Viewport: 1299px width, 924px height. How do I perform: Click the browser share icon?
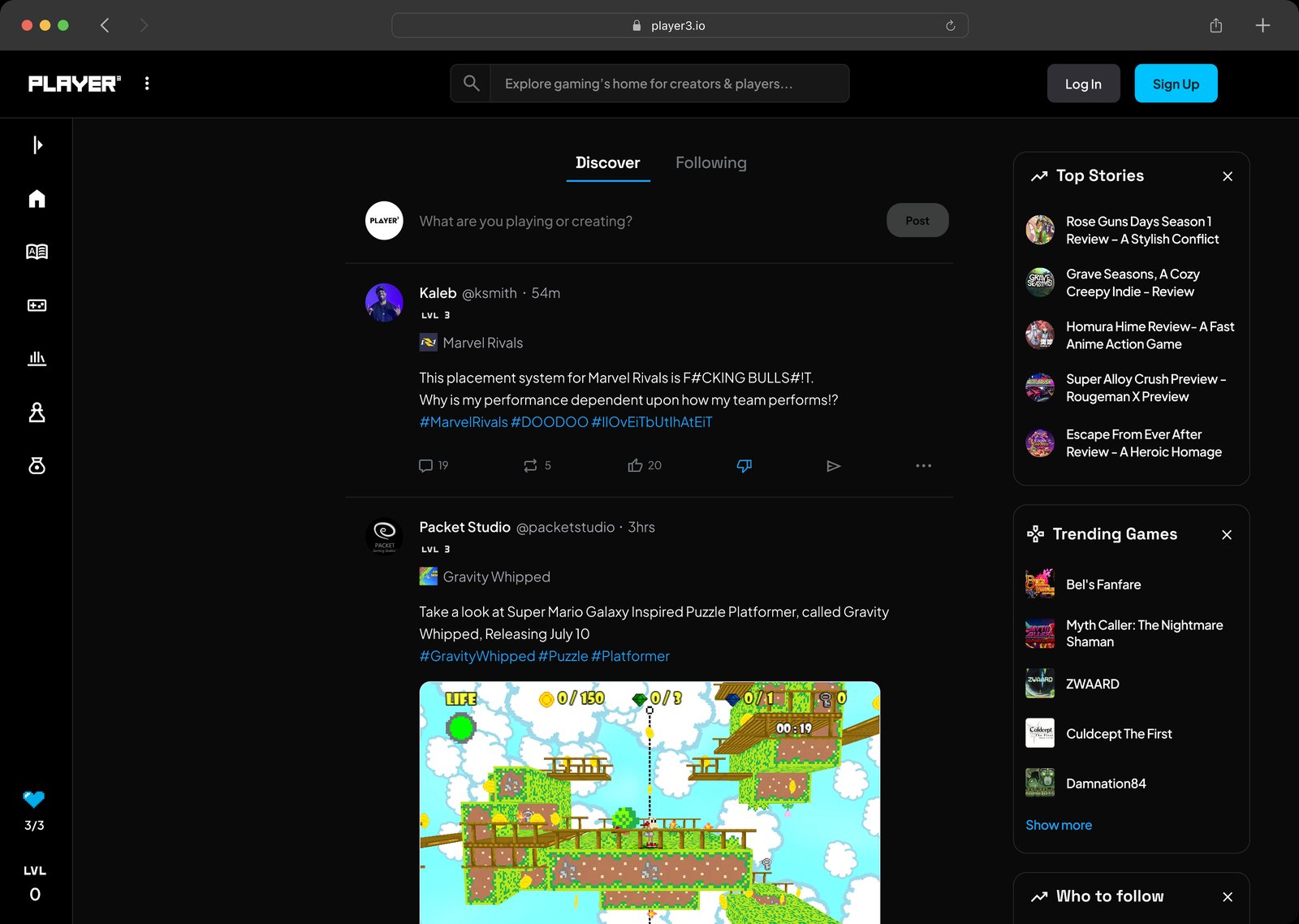pos(1216,25)
